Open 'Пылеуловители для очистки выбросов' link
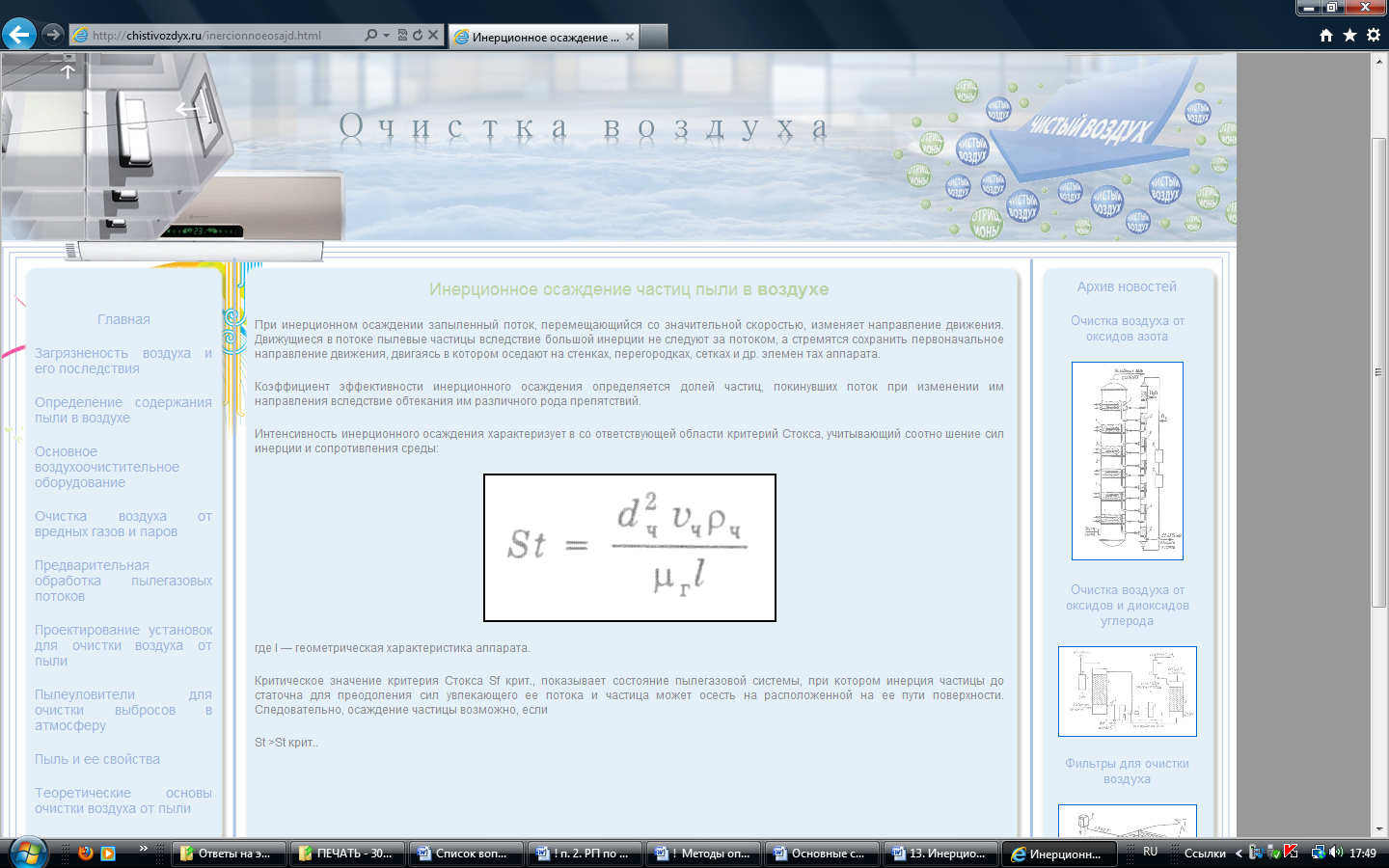 pyautogui.click(x=123, y=710)
